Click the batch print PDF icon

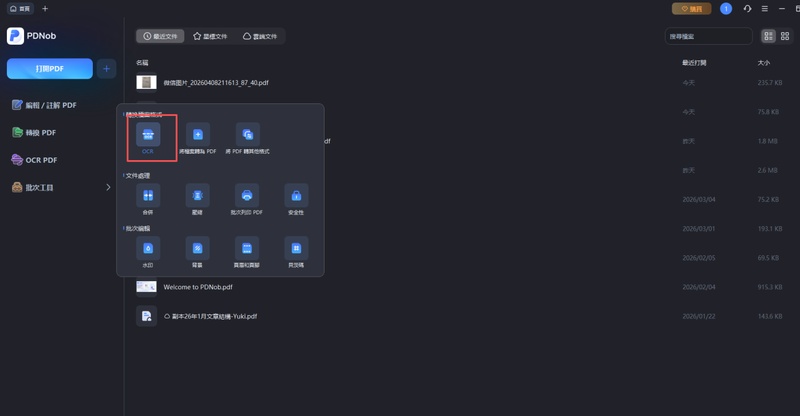click(x=246, y=195)
